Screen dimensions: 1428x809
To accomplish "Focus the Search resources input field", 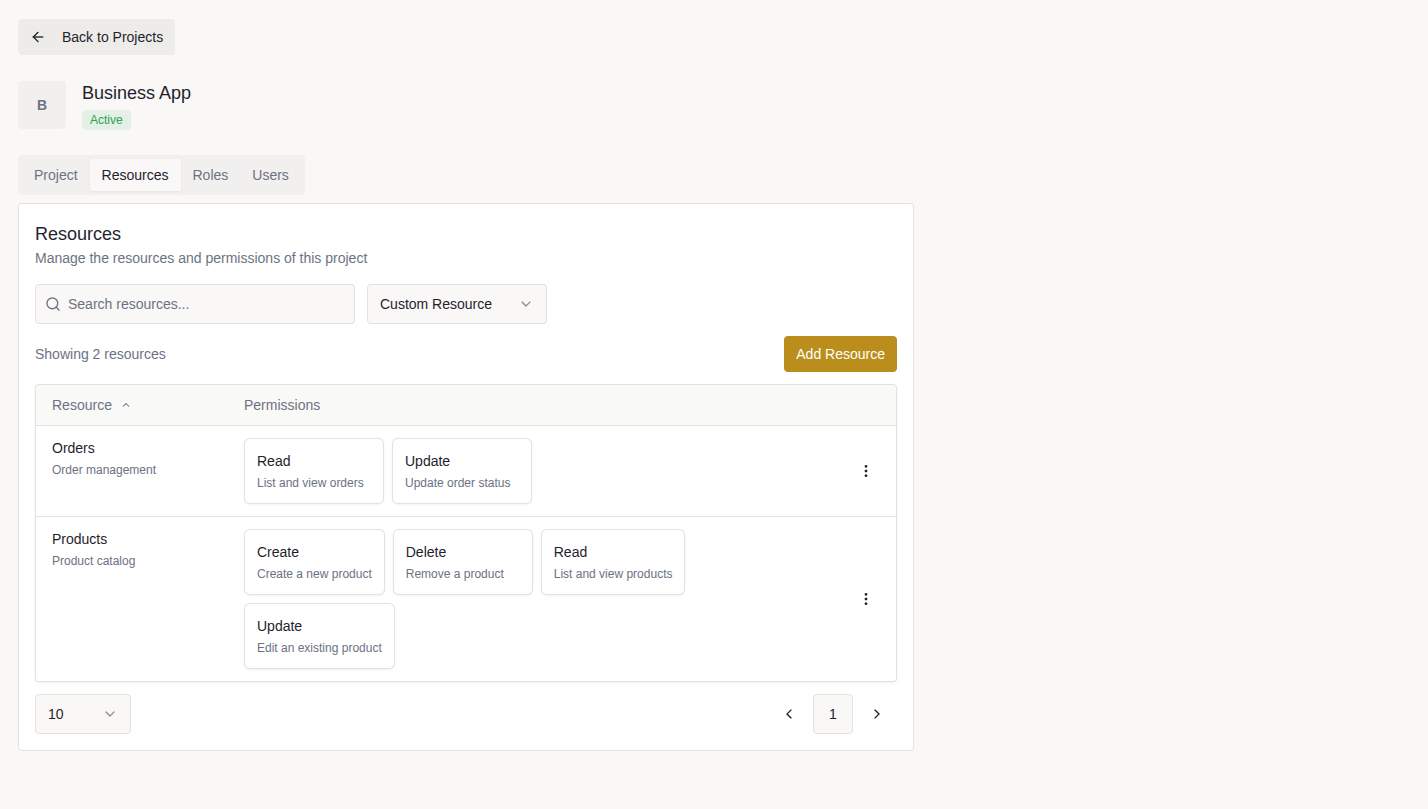I will point(195,304).
